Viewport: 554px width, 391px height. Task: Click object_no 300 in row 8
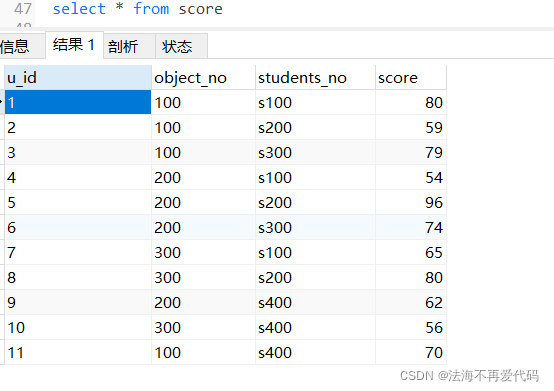[203, 278]
